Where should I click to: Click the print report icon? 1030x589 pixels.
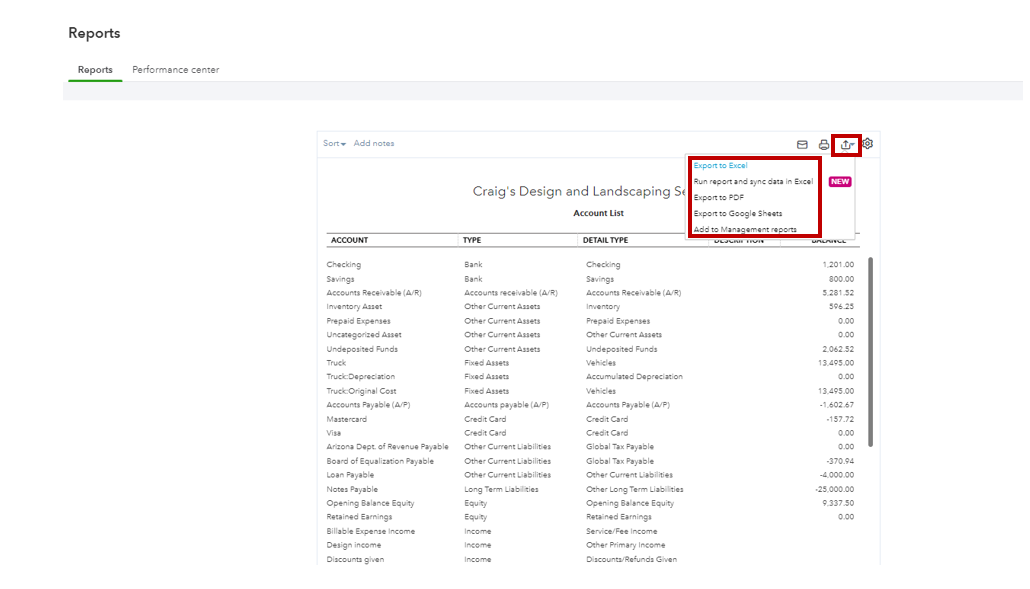(x=824, y=144)
